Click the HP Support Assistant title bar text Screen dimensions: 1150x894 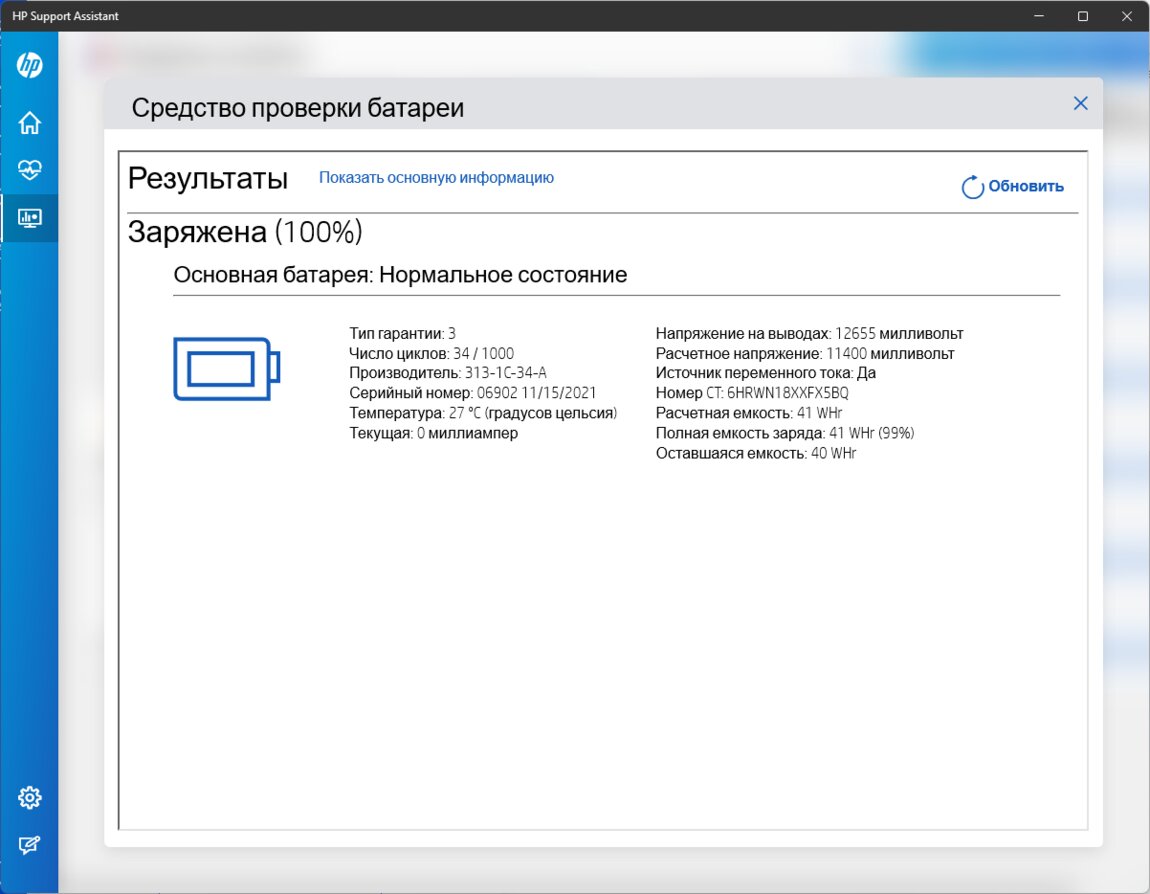click(64, 16)
